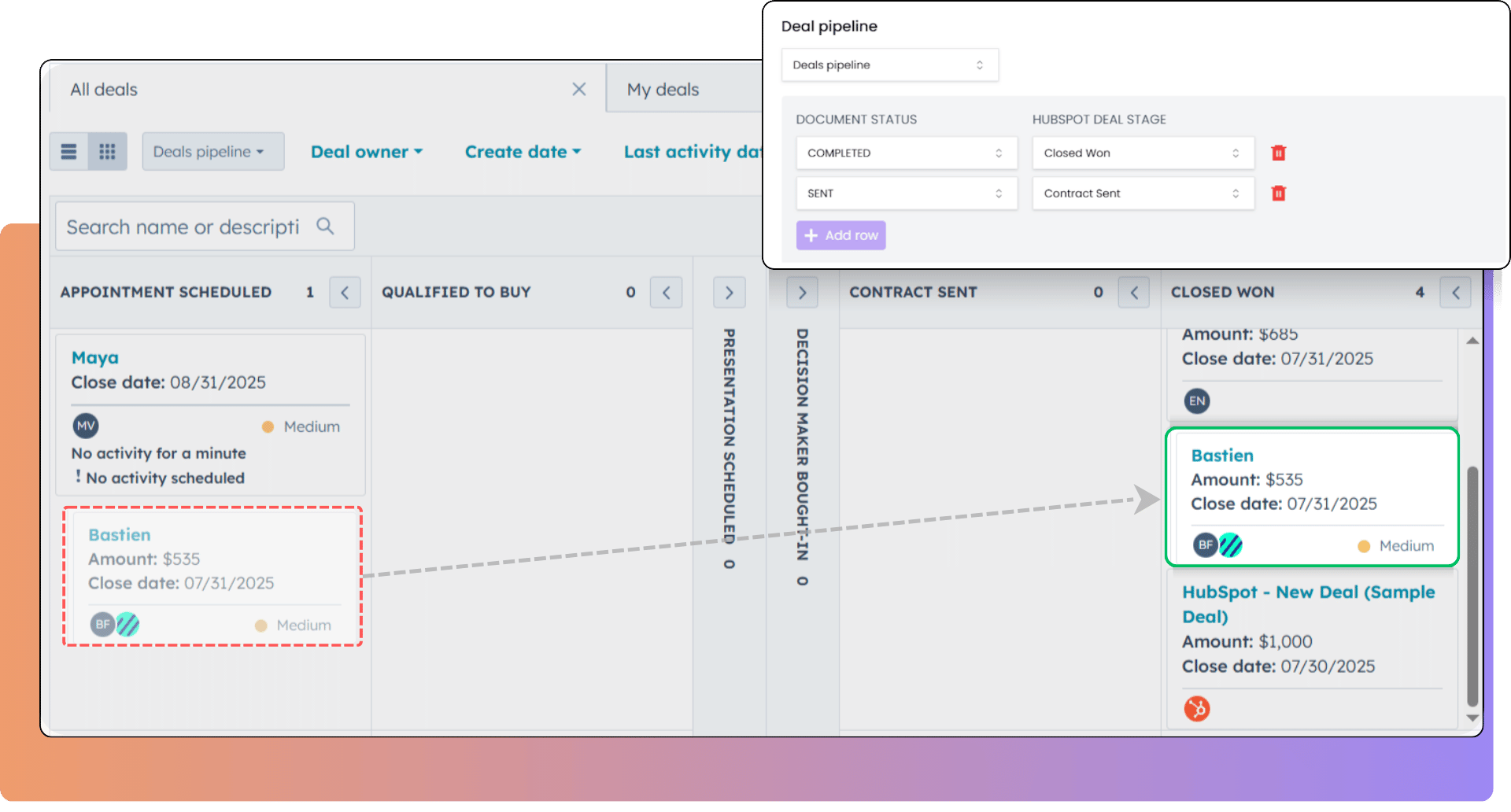1511x812 pixels.
Task: Open the Maya deal link
Action: (95, 358)
